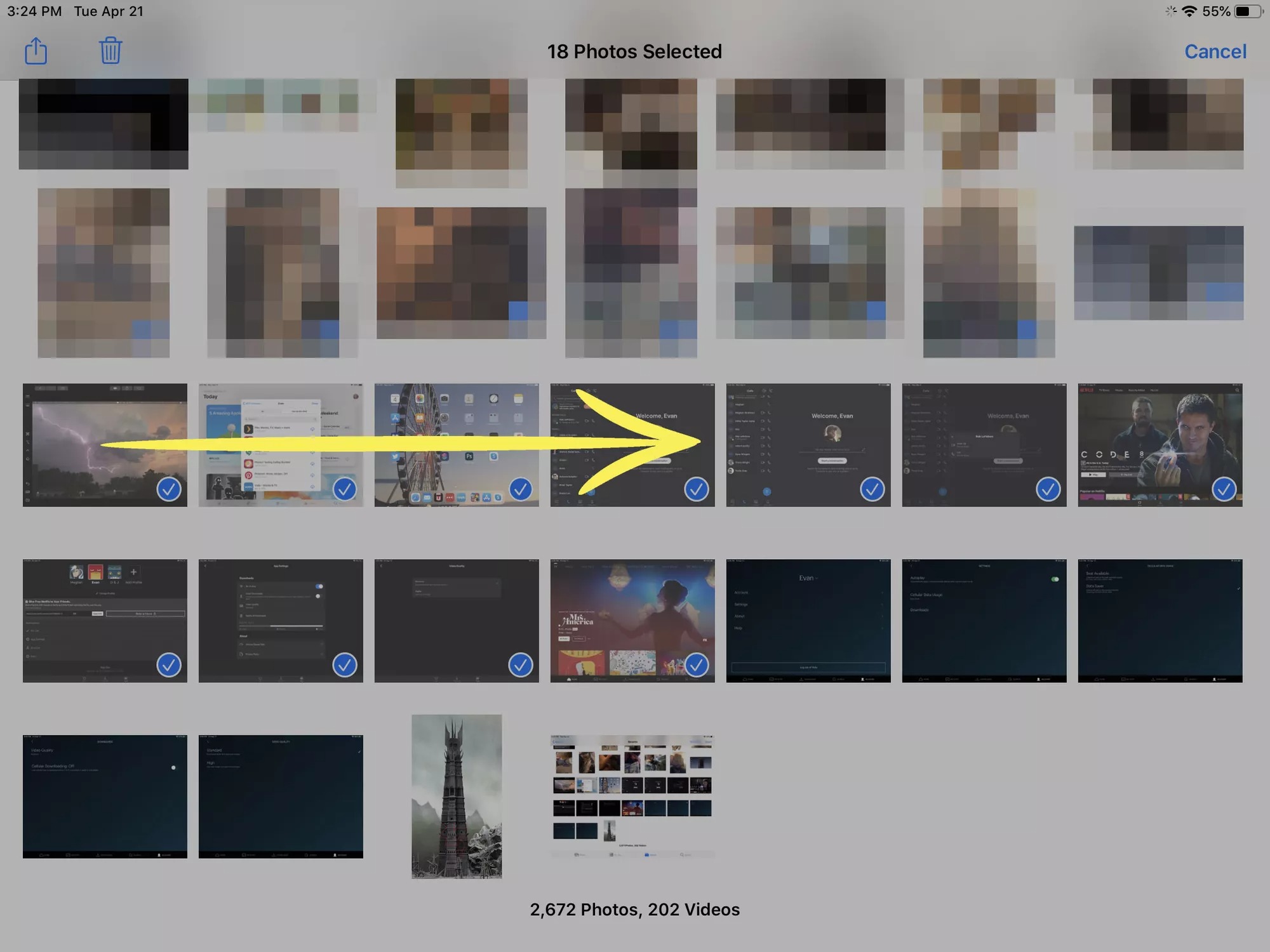Image resolution: width=1270 pixels, height=952 pixels.
Task: Select the Photos library grid screenshot
Action: click(x=632, y=797)
